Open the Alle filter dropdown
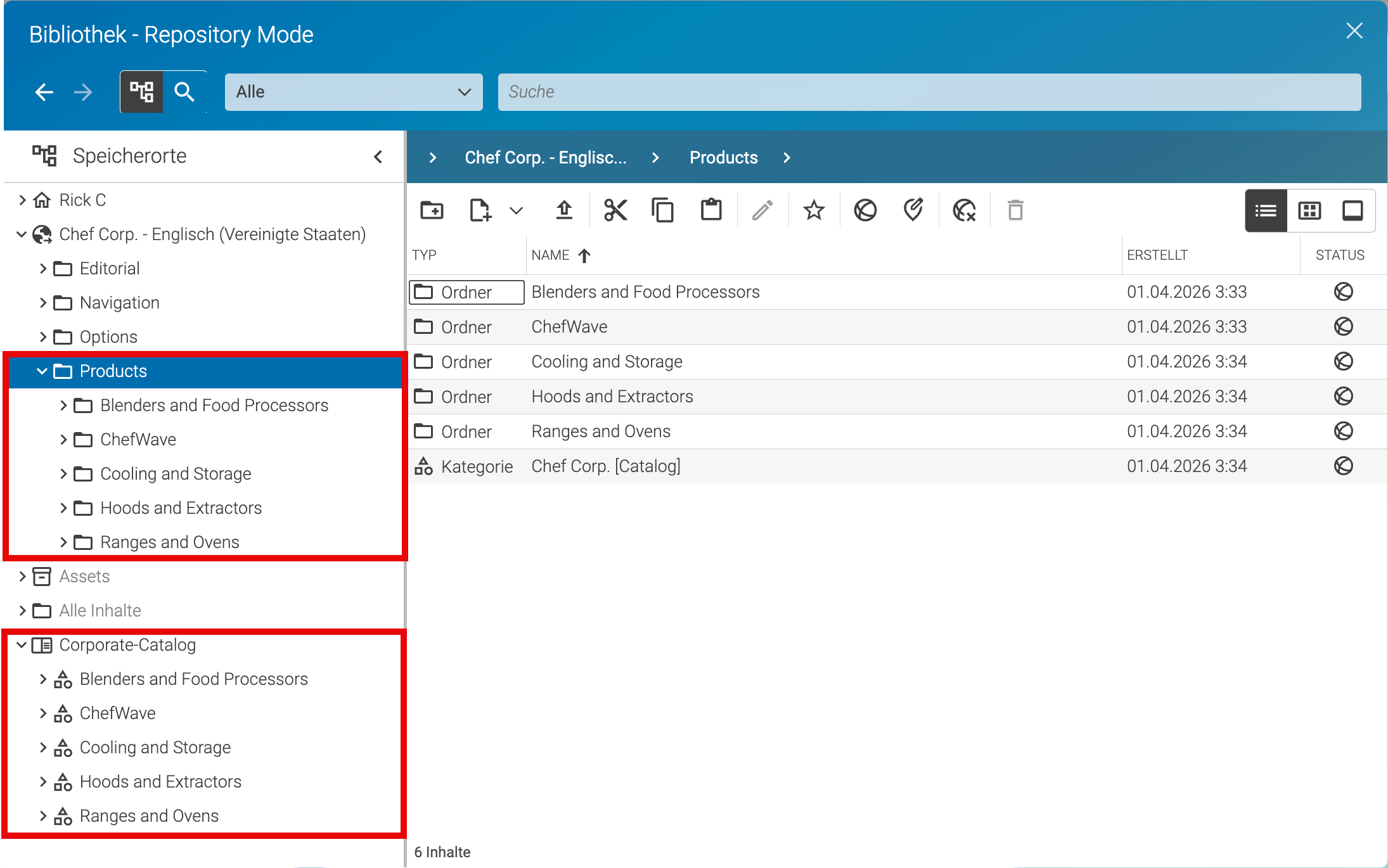This screenshot has height=868, width=1388. [354, 92]
